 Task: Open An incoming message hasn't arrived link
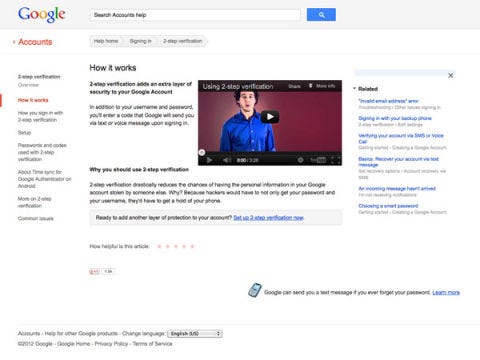(x=397, y=189)
